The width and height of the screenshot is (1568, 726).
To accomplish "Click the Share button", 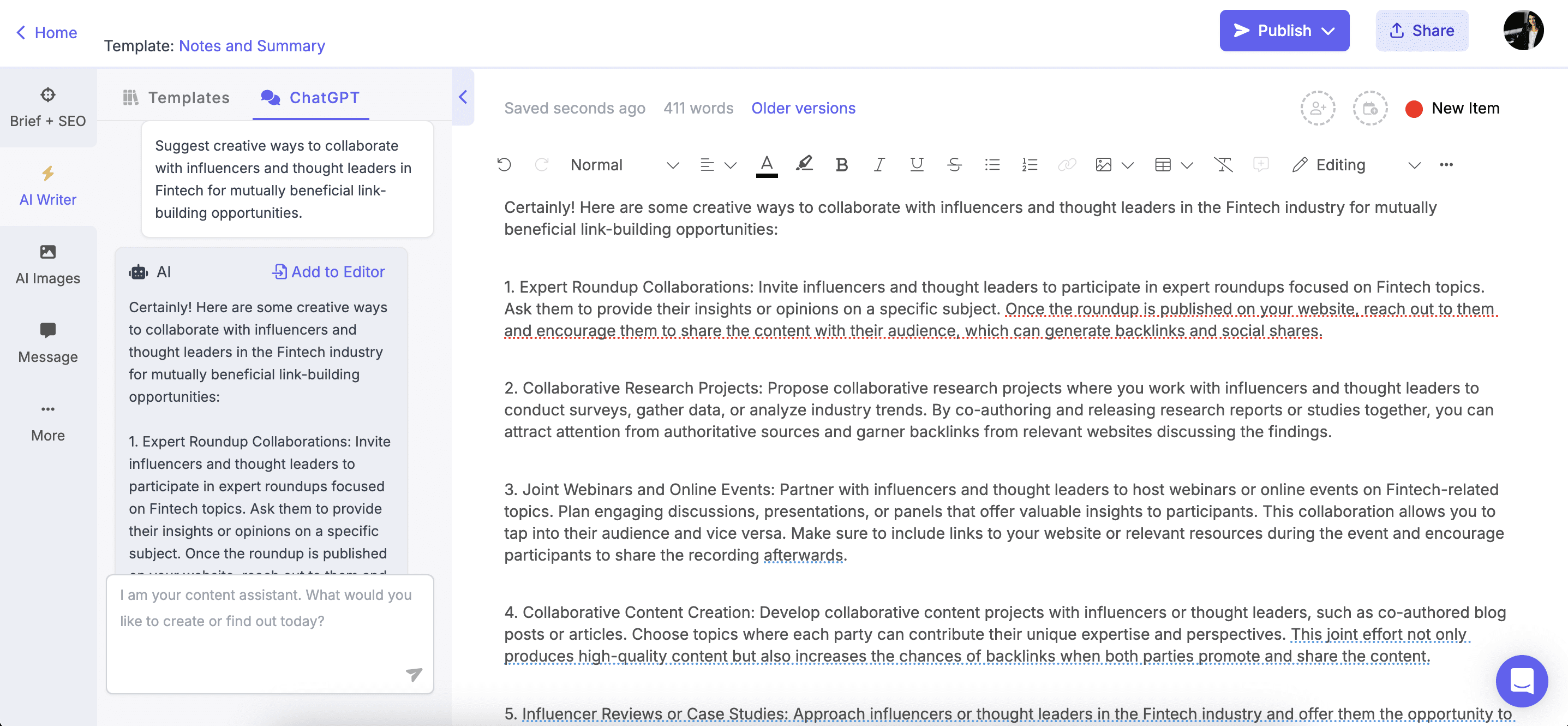I will coord(1422,31).
